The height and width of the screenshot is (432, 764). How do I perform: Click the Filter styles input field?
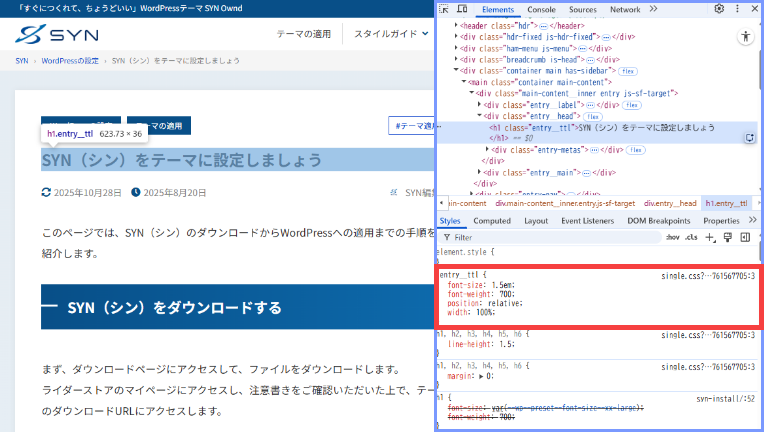point(550,238)
